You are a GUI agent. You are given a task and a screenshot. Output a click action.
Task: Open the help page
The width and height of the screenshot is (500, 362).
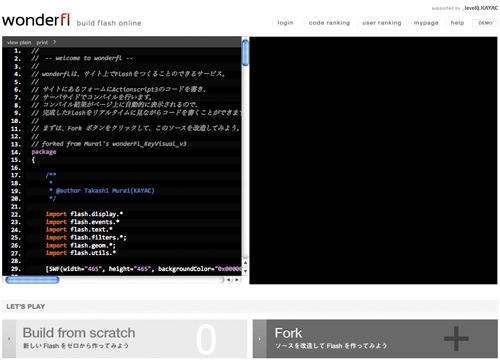click(457, 23)
